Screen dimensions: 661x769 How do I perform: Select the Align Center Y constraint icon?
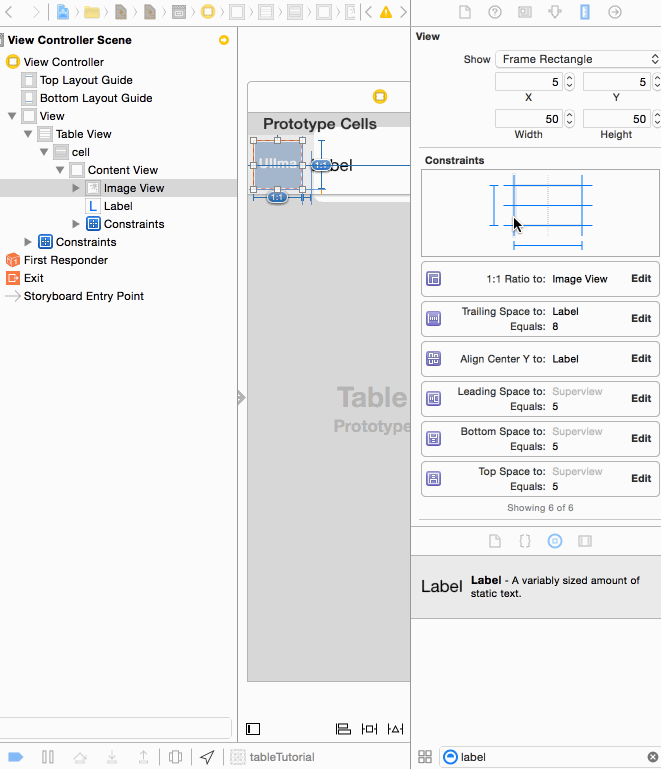pyautogui.click(x=433, y=359)
